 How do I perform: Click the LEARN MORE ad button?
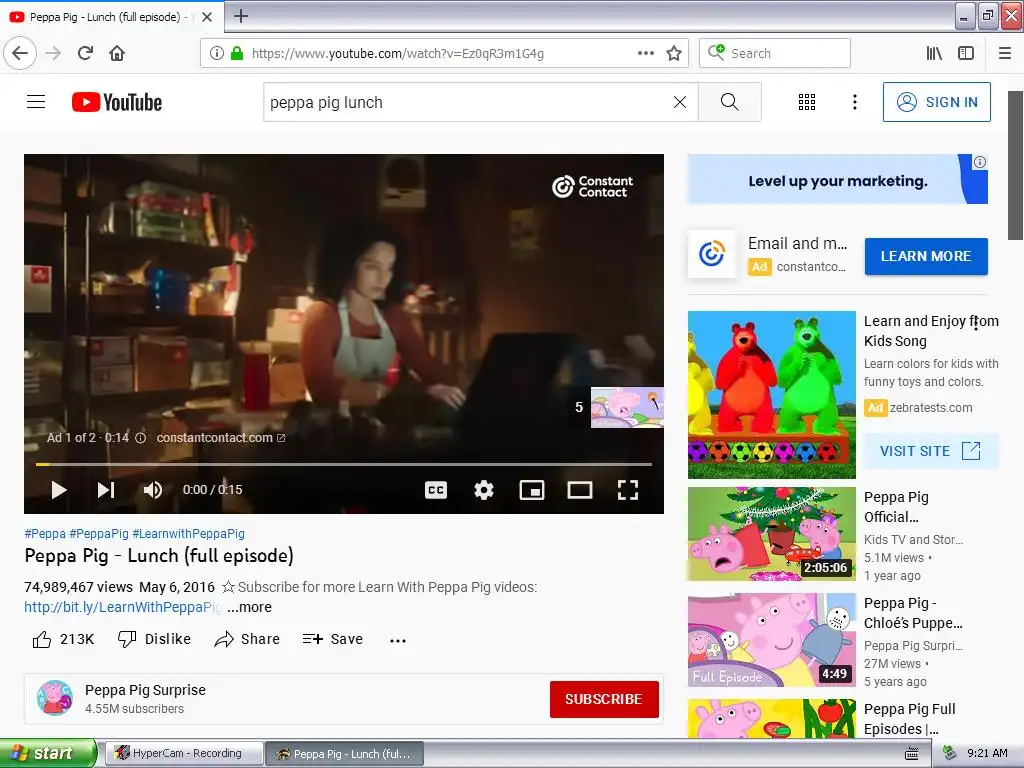(926, 256)
